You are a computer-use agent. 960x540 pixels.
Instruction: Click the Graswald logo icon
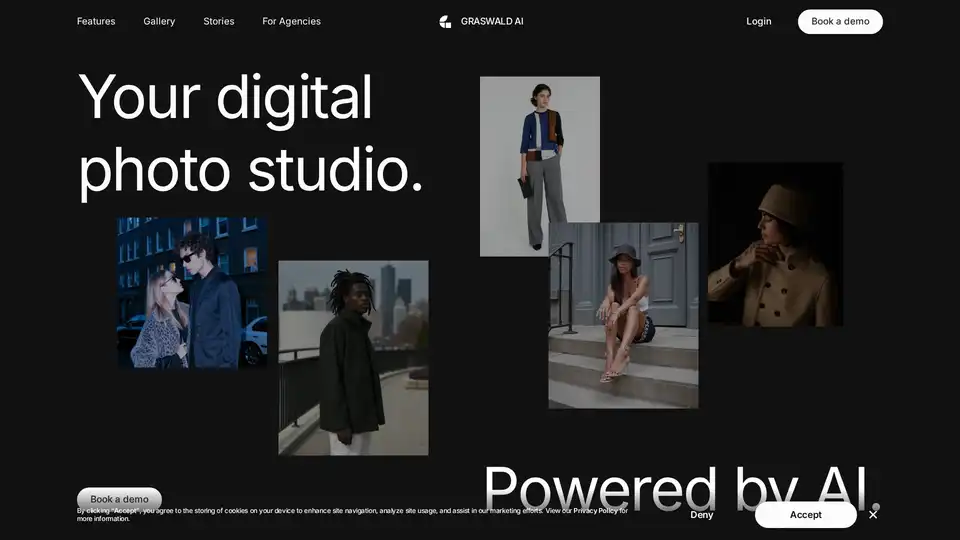click(x=445, y=21)
